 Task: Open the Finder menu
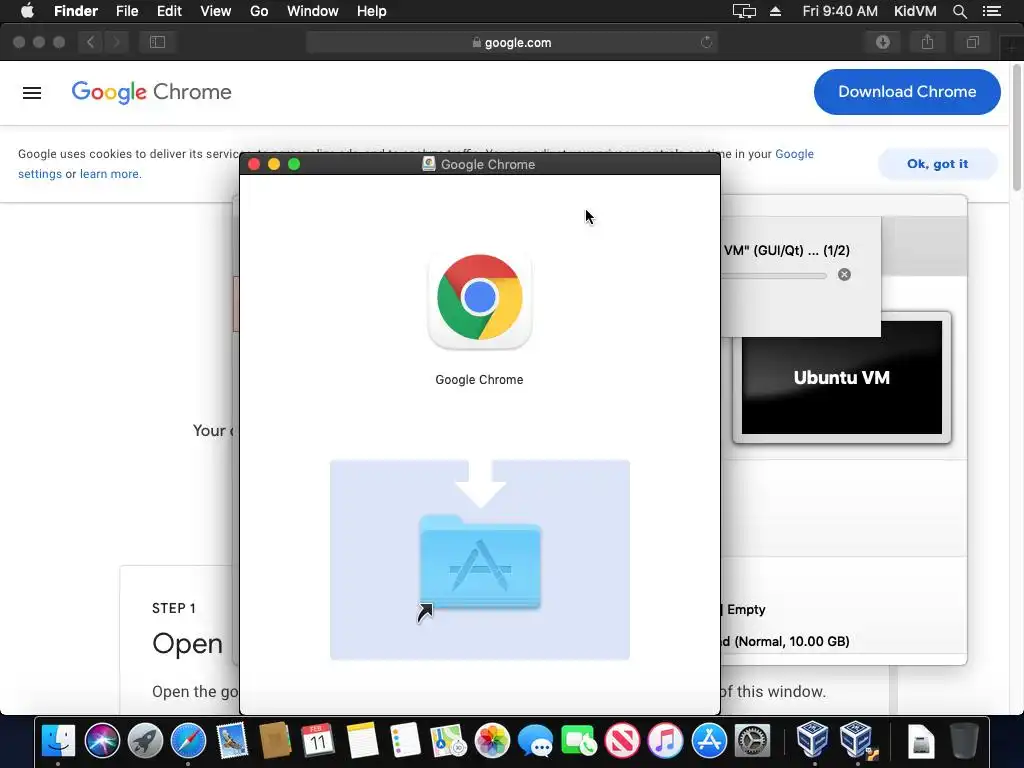[76, 11]
